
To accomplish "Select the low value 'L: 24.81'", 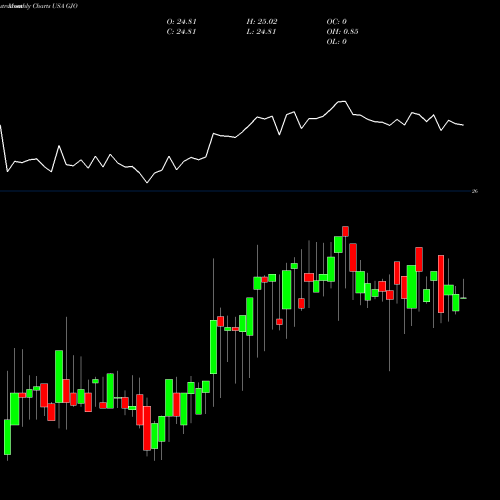I will tap(261, 32).
